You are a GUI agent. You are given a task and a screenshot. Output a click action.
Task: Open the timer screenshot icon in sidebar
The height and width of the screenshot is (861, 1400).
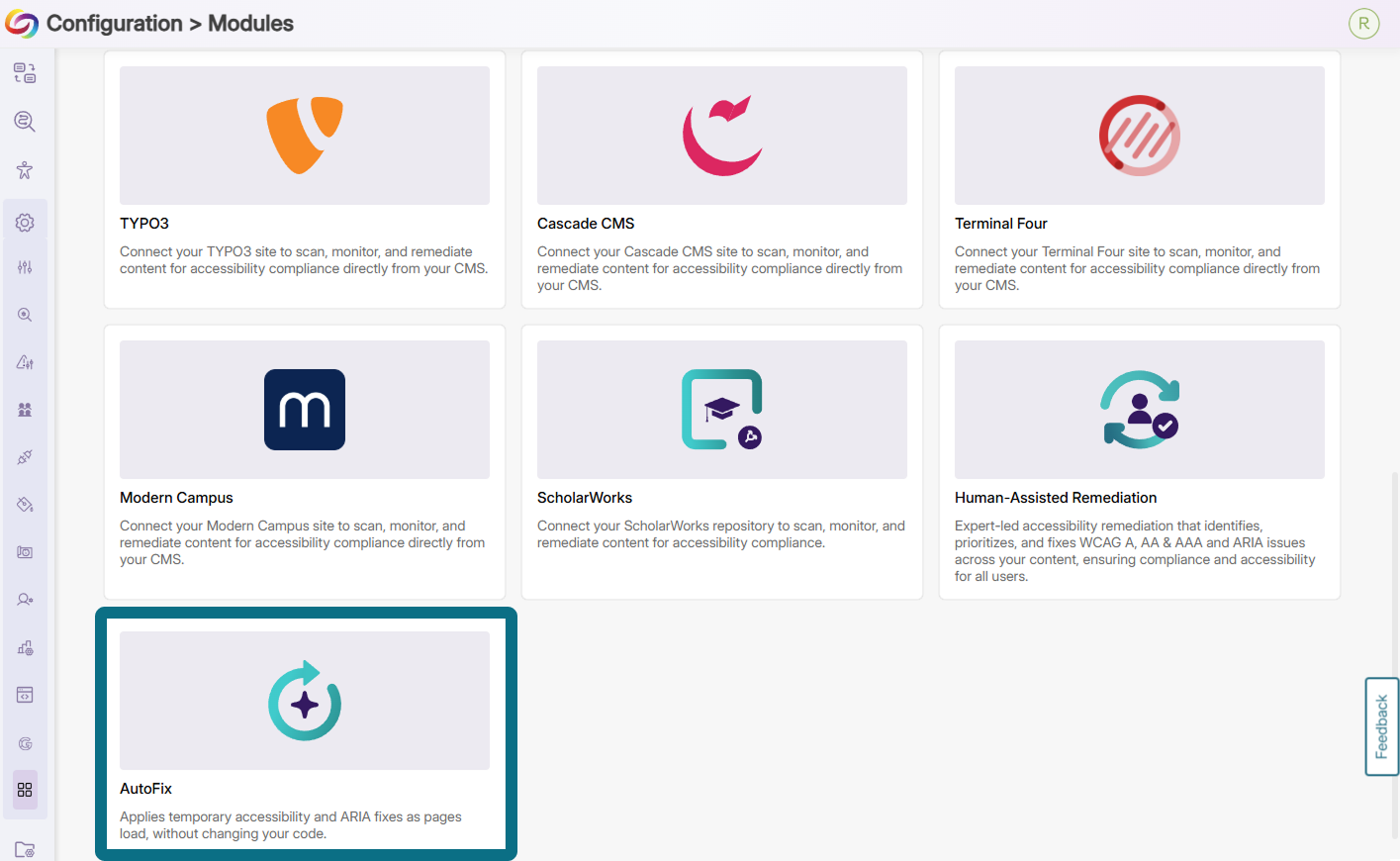(x=25, y=552)
